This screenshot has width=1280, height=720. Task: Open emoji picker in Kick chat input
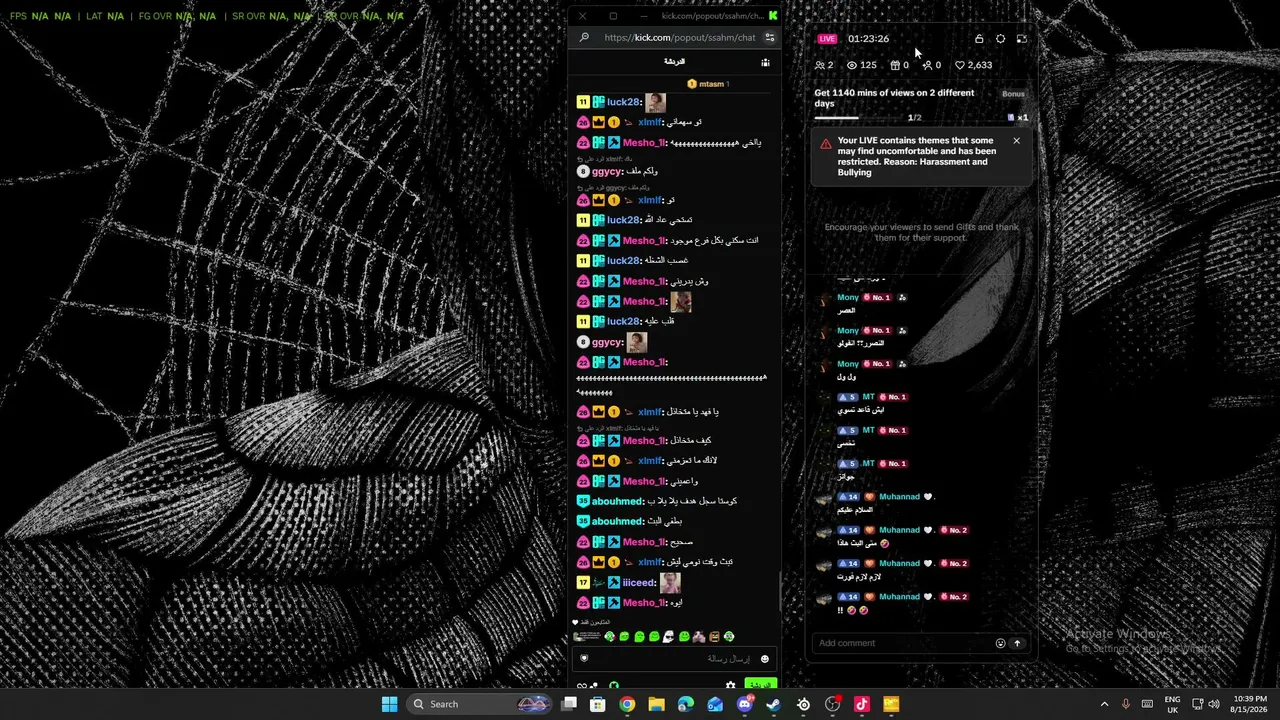point(765,658)
